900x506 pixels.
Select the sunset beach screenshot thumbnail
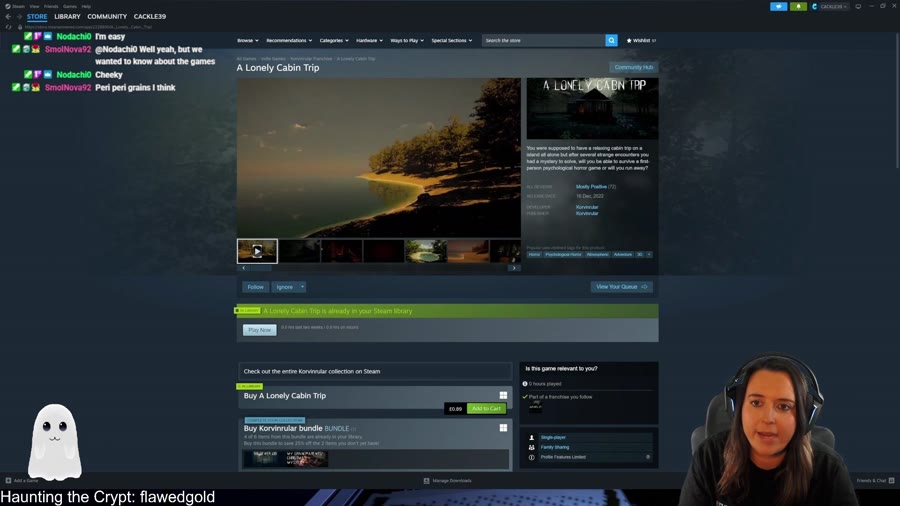point(468,251)
